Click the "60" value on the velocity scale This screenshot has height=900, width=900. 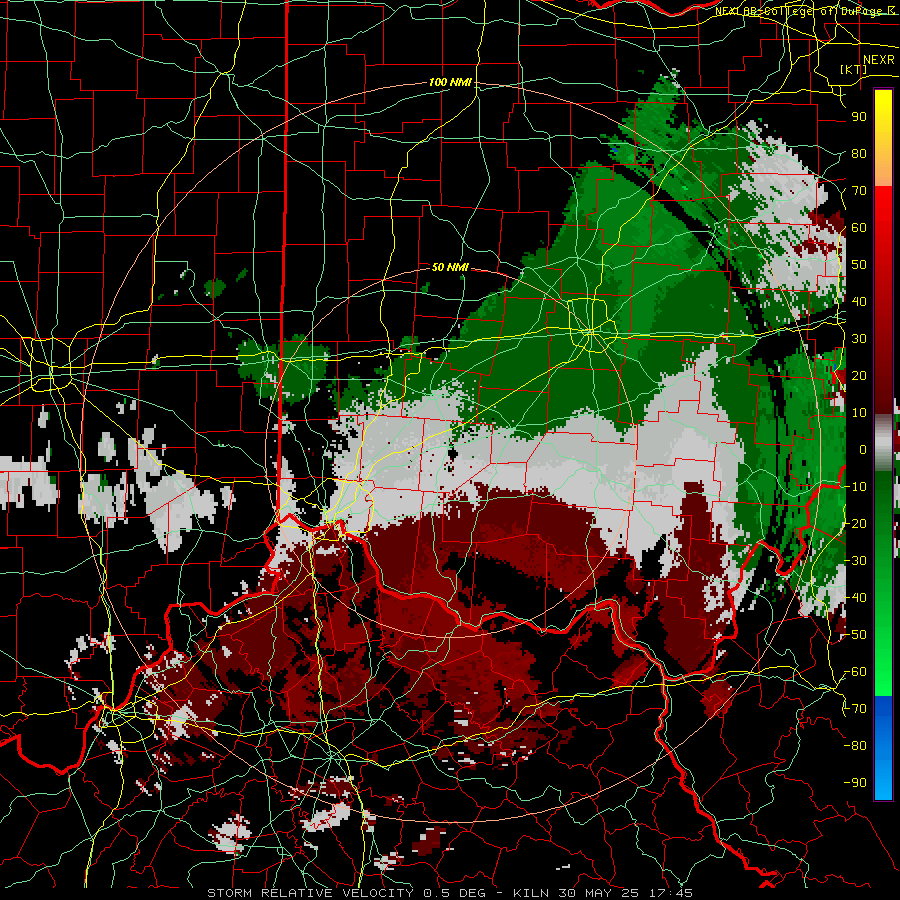pyautogui.click(x=859, y=228)
